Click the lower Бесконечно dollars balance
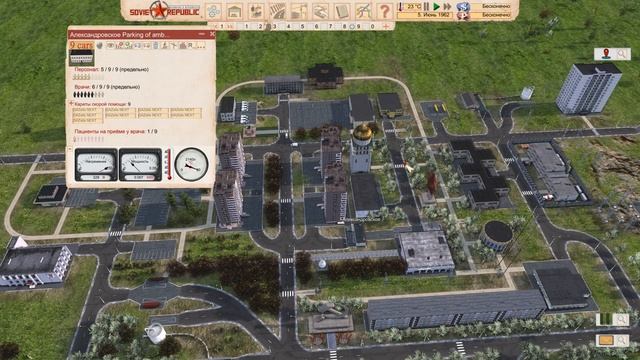This screenshot has height=360, width=640. [x=496, y=15]
